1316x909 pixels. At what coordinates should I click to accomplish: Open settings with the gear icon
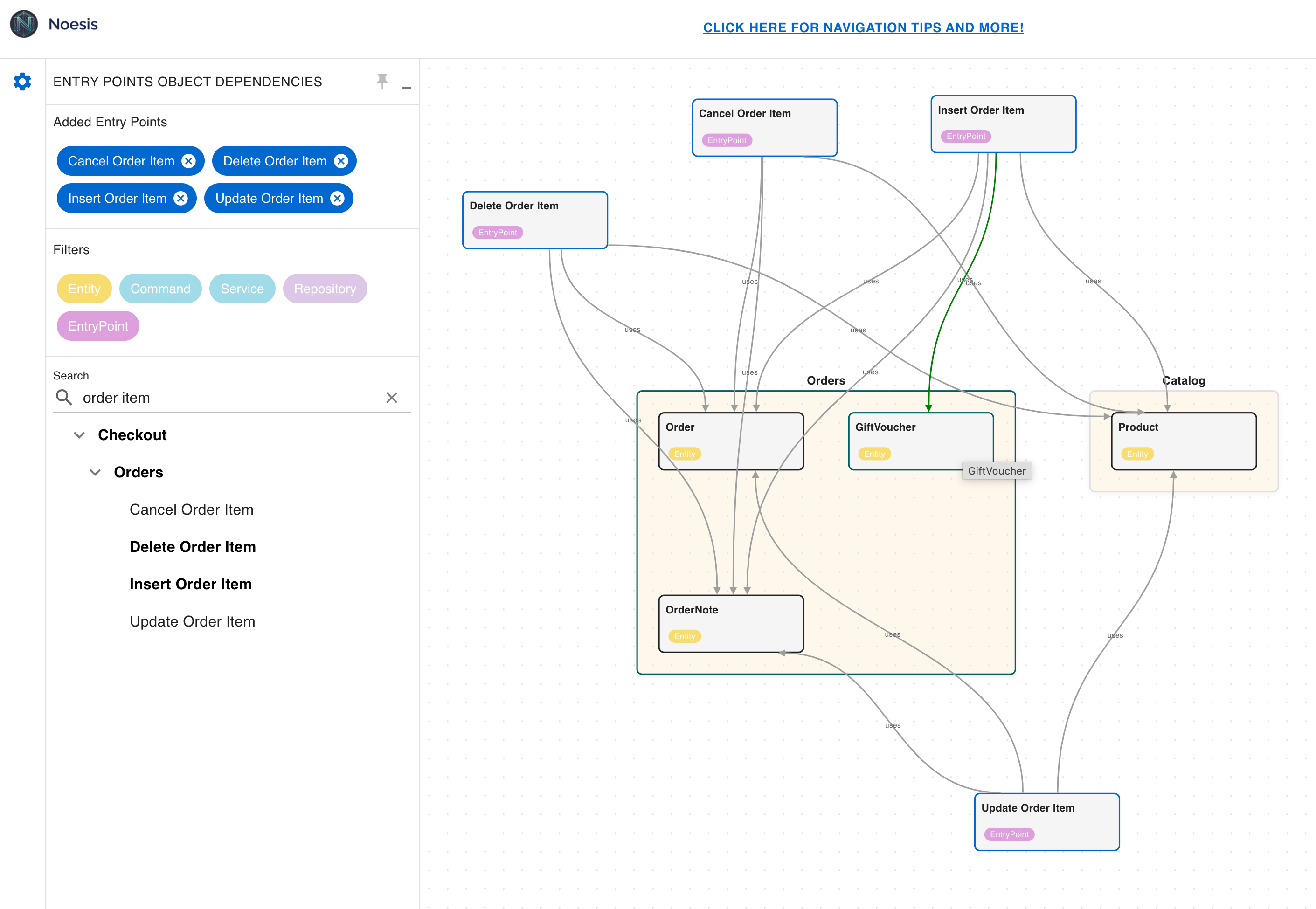22,82
